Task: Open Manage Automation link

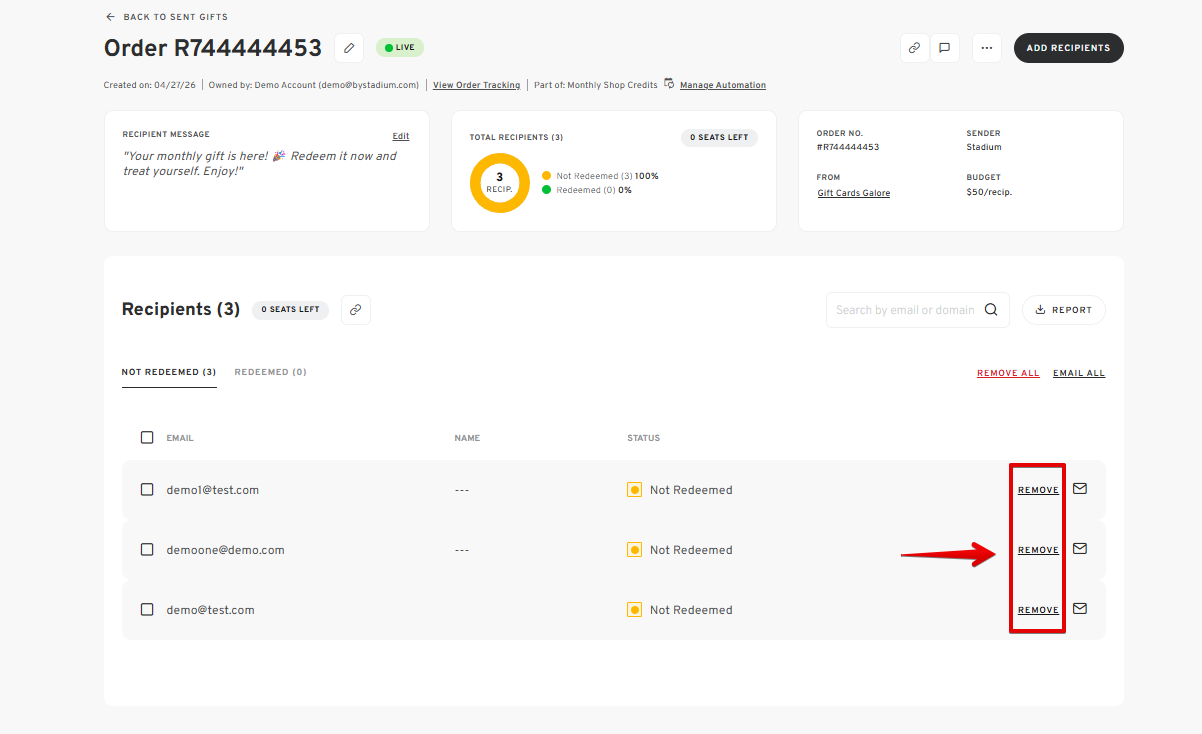Action: coord(723,85)
